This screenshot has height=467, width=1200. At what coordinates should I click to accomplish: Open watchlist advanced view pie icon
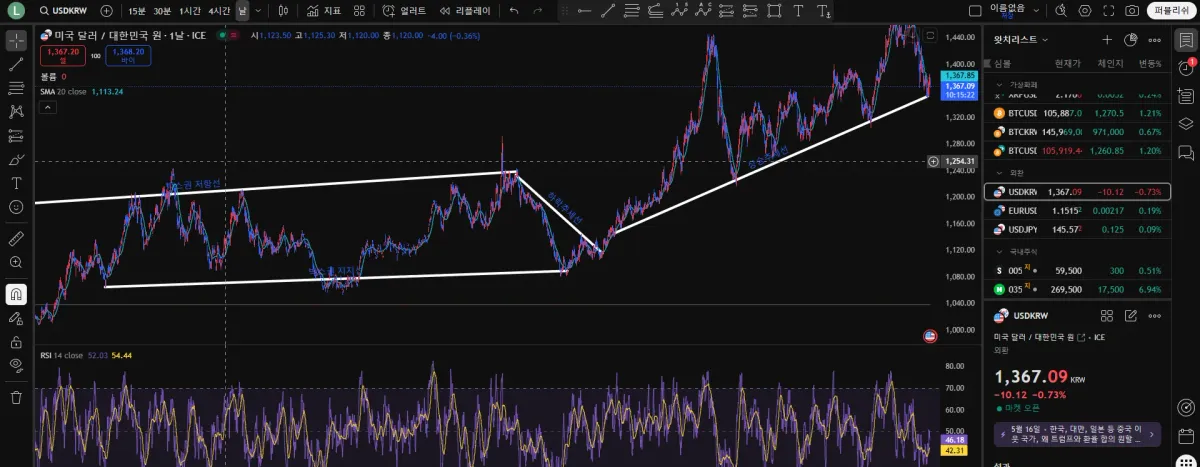[x=1131, y=40]
